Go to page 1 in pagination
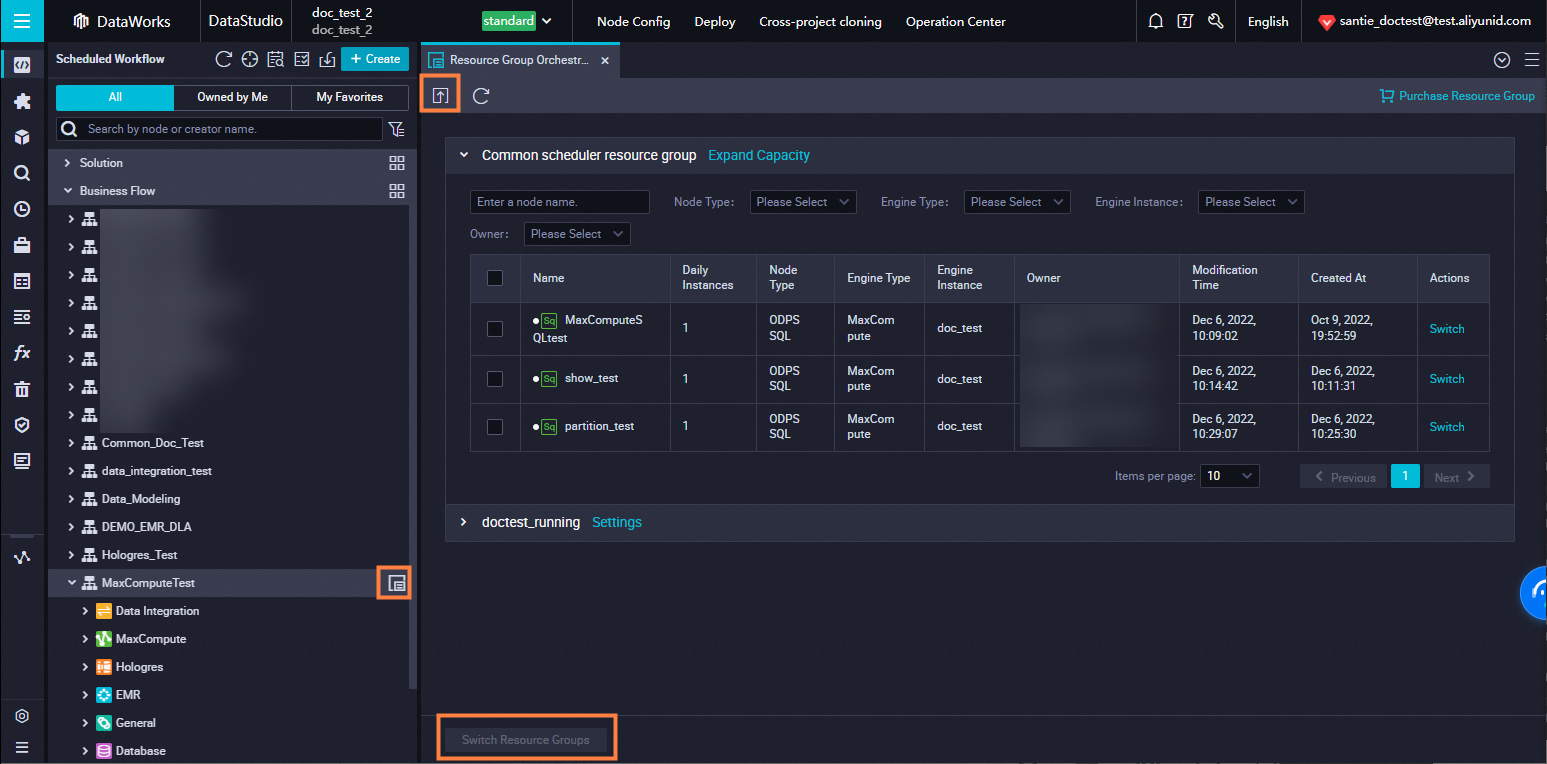Screen dimensions: 1547x764 pos(1405,477)
